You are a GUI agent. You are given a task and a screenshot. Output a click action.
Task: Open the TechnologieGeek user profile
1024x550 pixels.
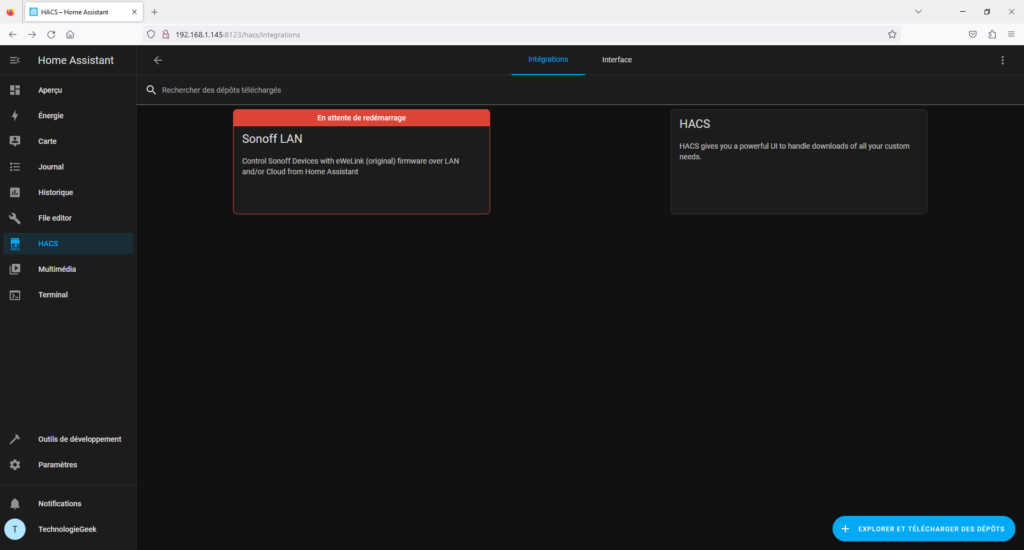(66, 529)
